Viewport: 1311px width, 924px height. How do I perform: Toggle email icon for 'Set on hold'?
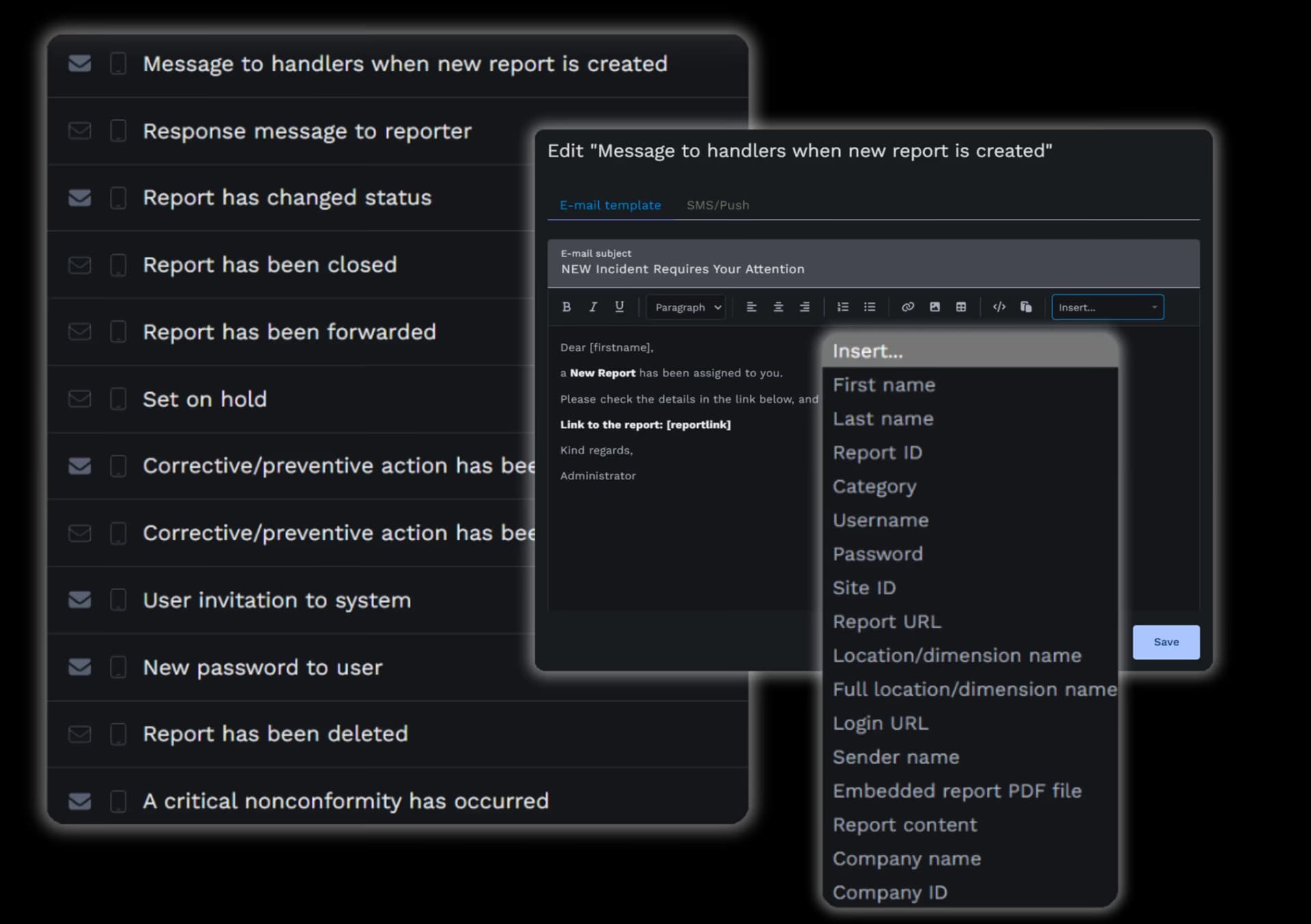(80, 398)
